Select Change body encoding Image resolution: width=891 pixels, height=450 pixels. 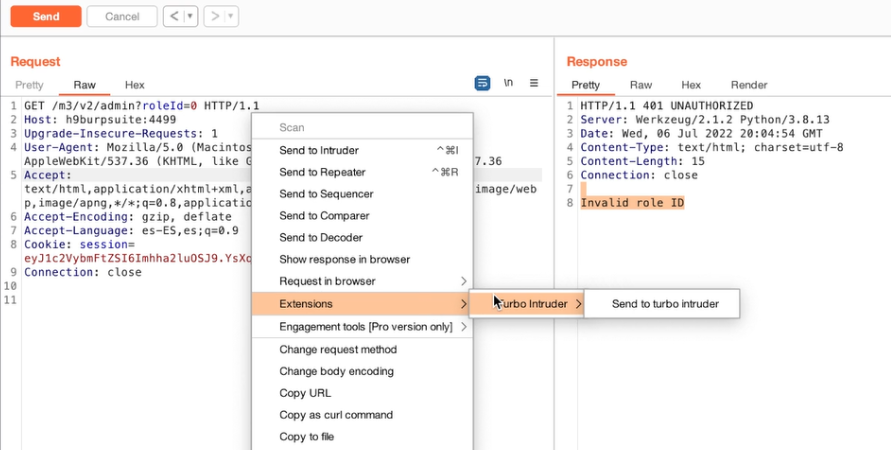[x=362, y=371]
